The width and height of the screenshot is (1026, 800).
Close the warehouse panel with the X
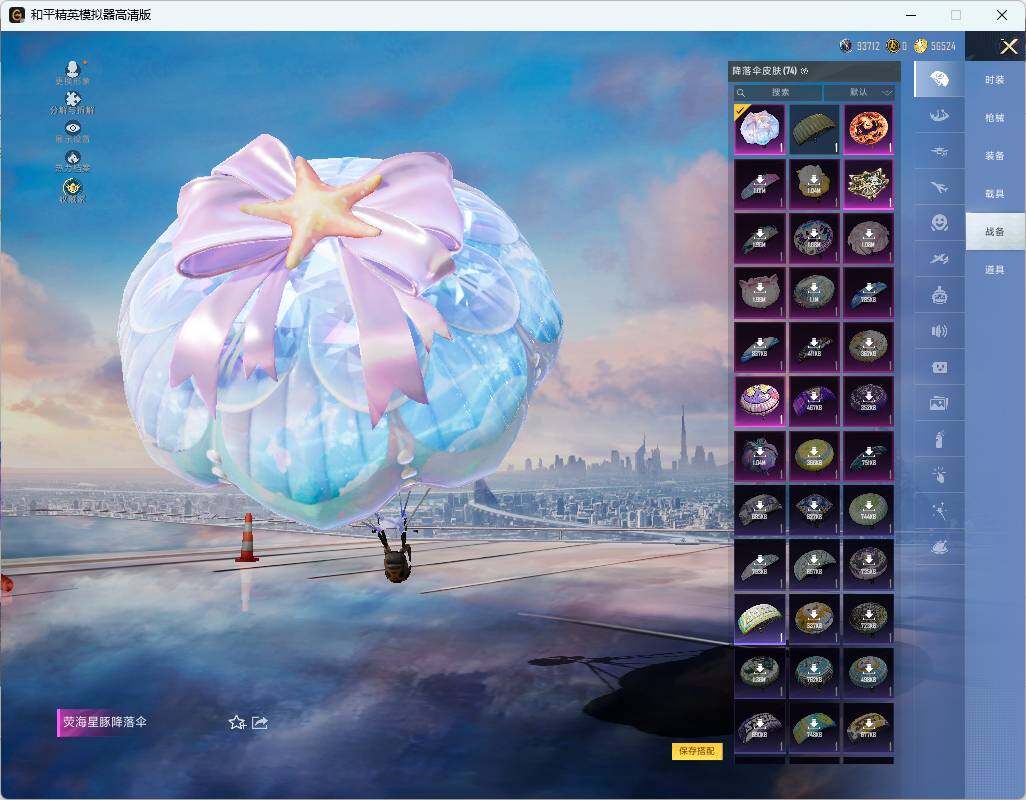[x=1008, y=46]
